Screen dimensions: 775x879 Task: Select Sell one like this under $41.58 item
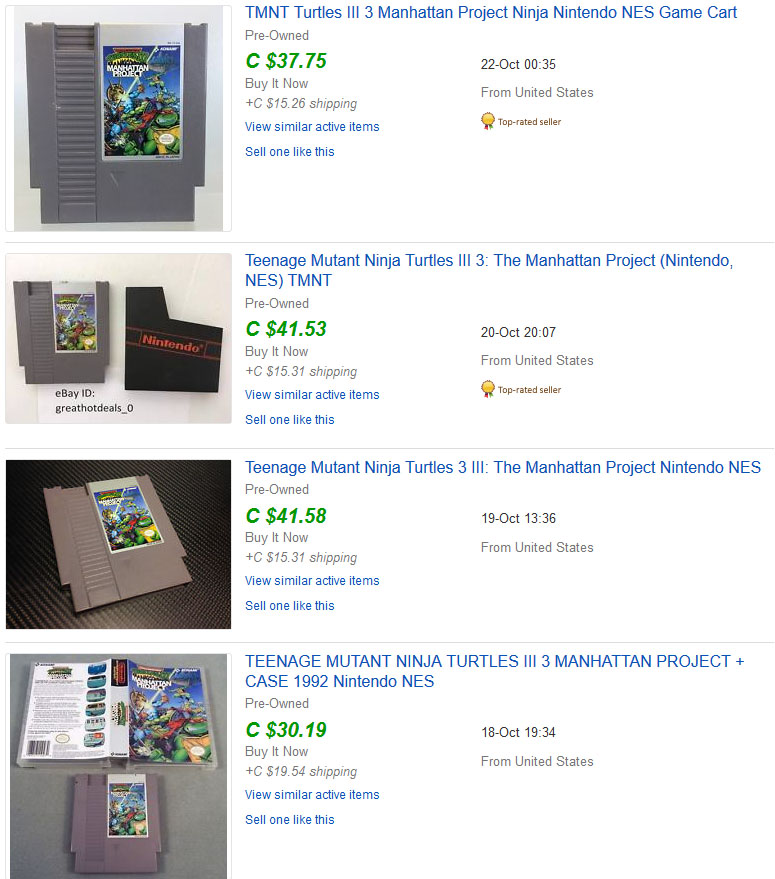tap(289, 605)
